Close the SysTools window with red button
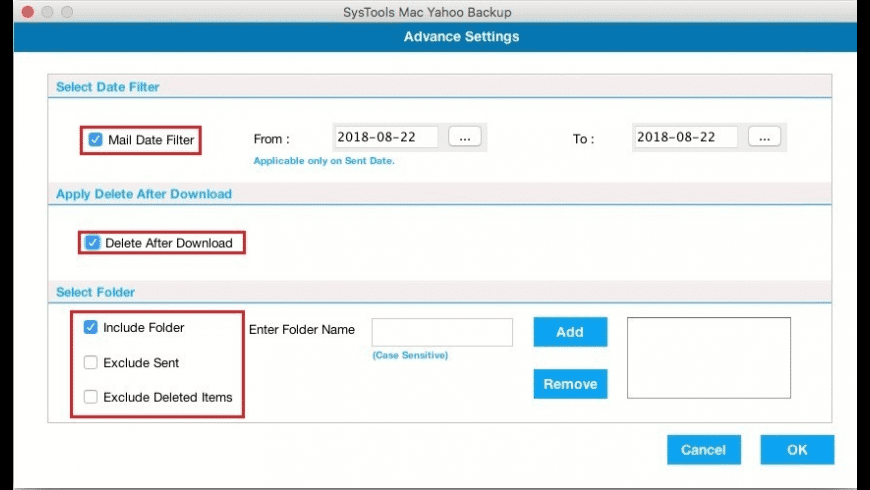Screen dimensions: 870x490 pyautogui.click(x=28, y=12)
